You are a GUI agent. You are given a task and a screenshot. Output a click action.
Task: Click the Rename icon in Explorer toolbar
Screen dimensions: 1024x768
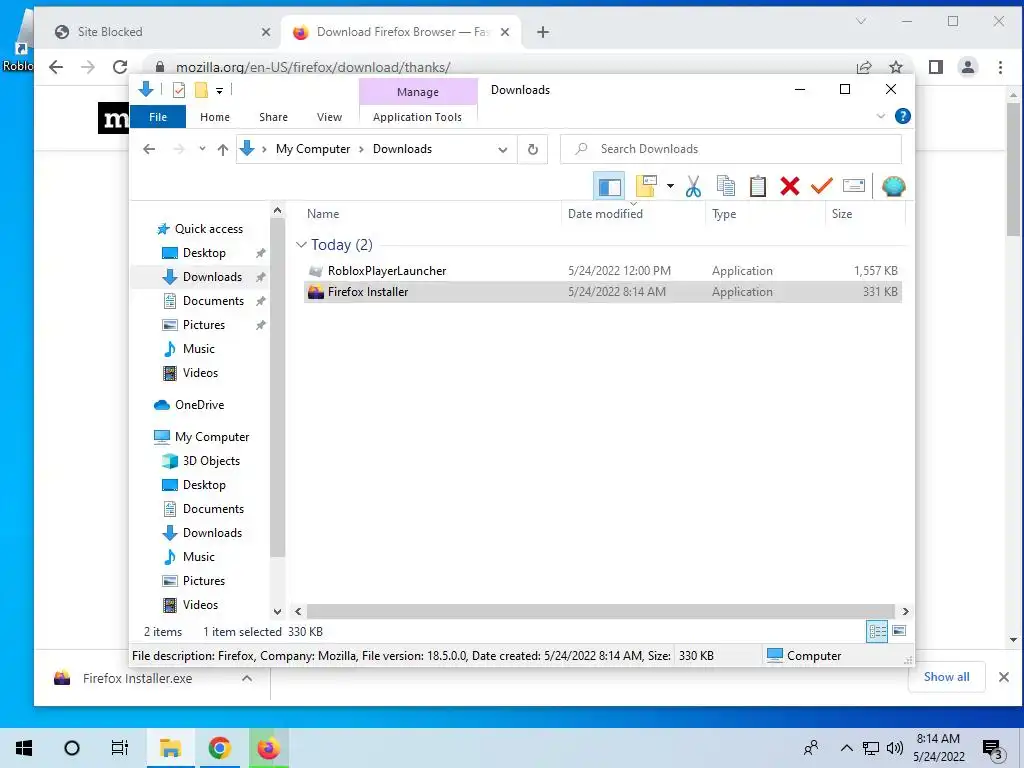point(854,187)
